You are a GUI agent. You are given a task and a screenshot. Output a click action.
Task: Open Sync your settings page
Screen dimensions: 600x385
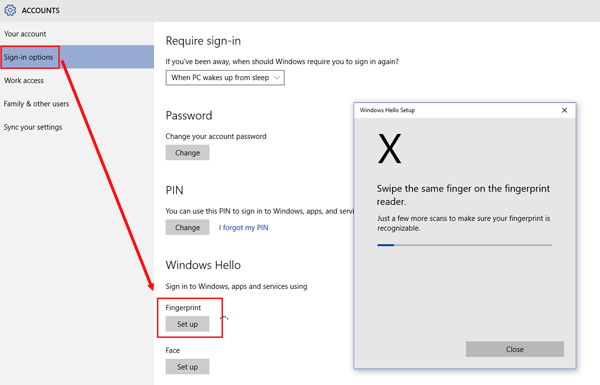pos(33,127)
